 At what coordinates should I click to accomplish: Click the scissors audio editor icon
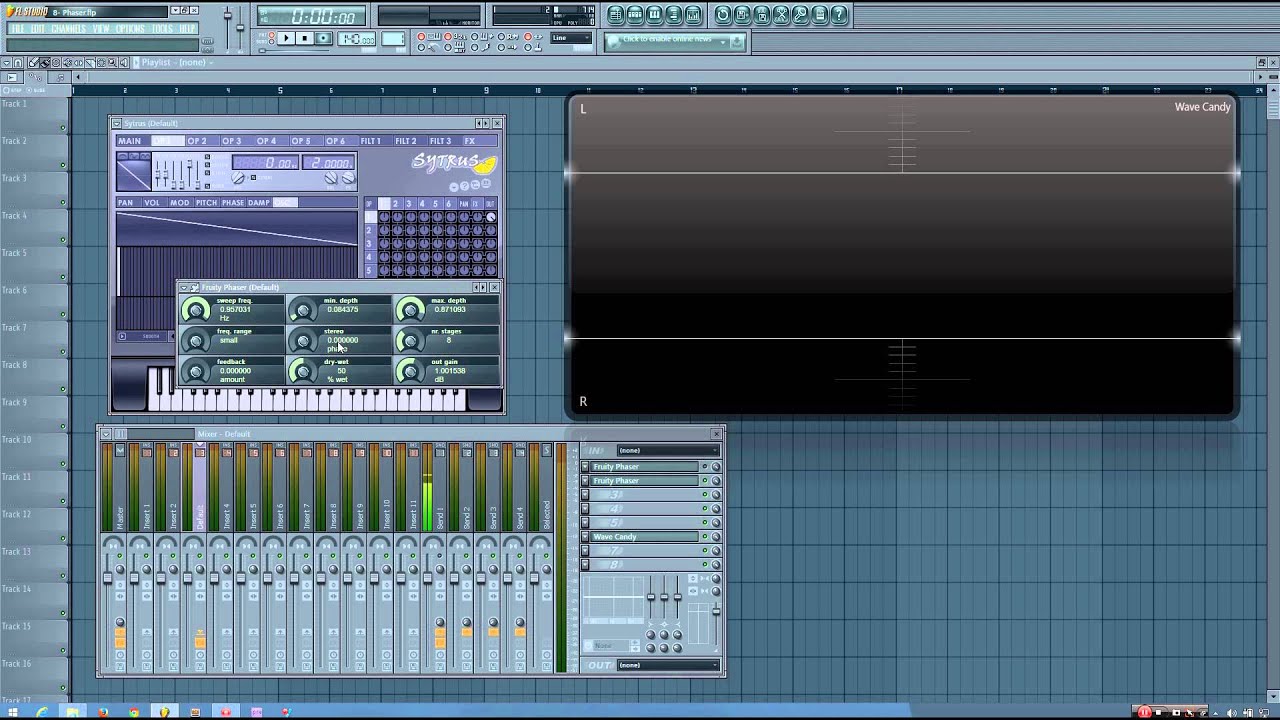click(782, 15)
